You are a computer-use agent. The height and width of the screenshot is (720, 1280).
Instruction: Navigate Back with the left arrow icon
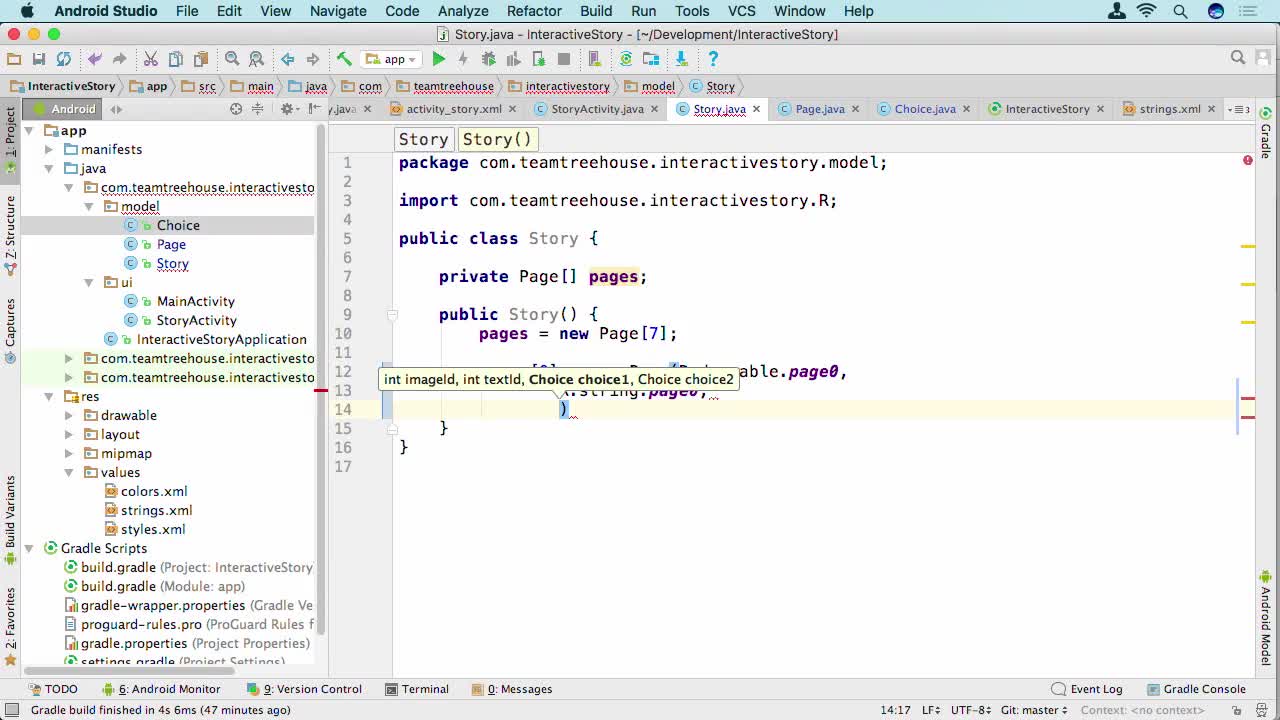(288, 59)
